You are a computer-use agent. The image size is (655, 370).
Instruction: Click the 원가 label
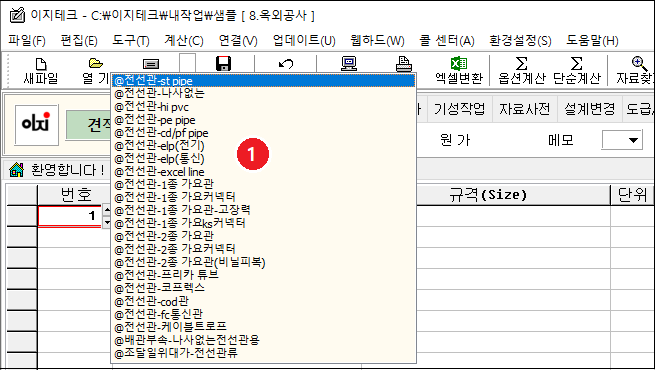(x=455, y=140)
